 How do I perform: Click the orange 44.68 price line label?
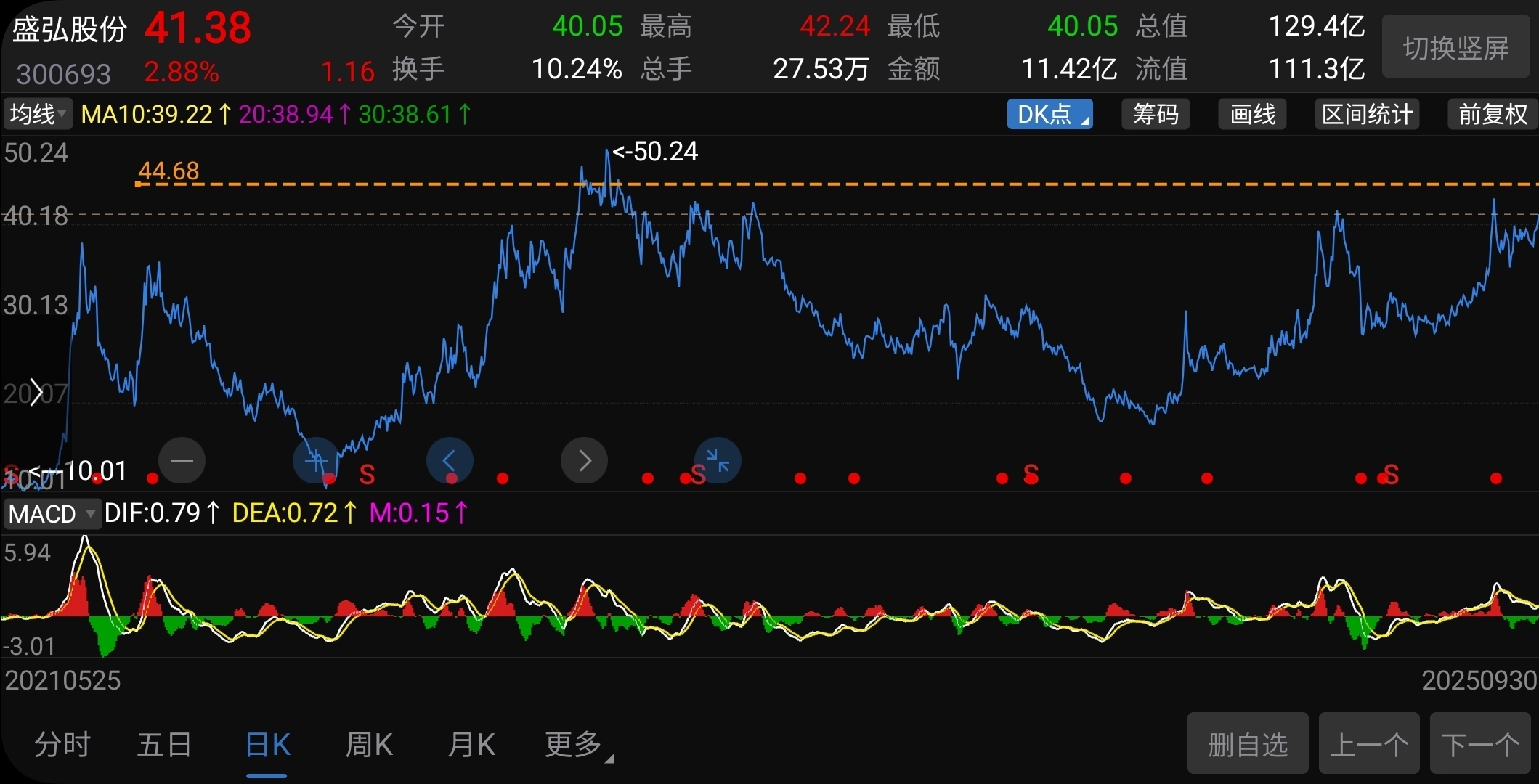coord(168,171)
